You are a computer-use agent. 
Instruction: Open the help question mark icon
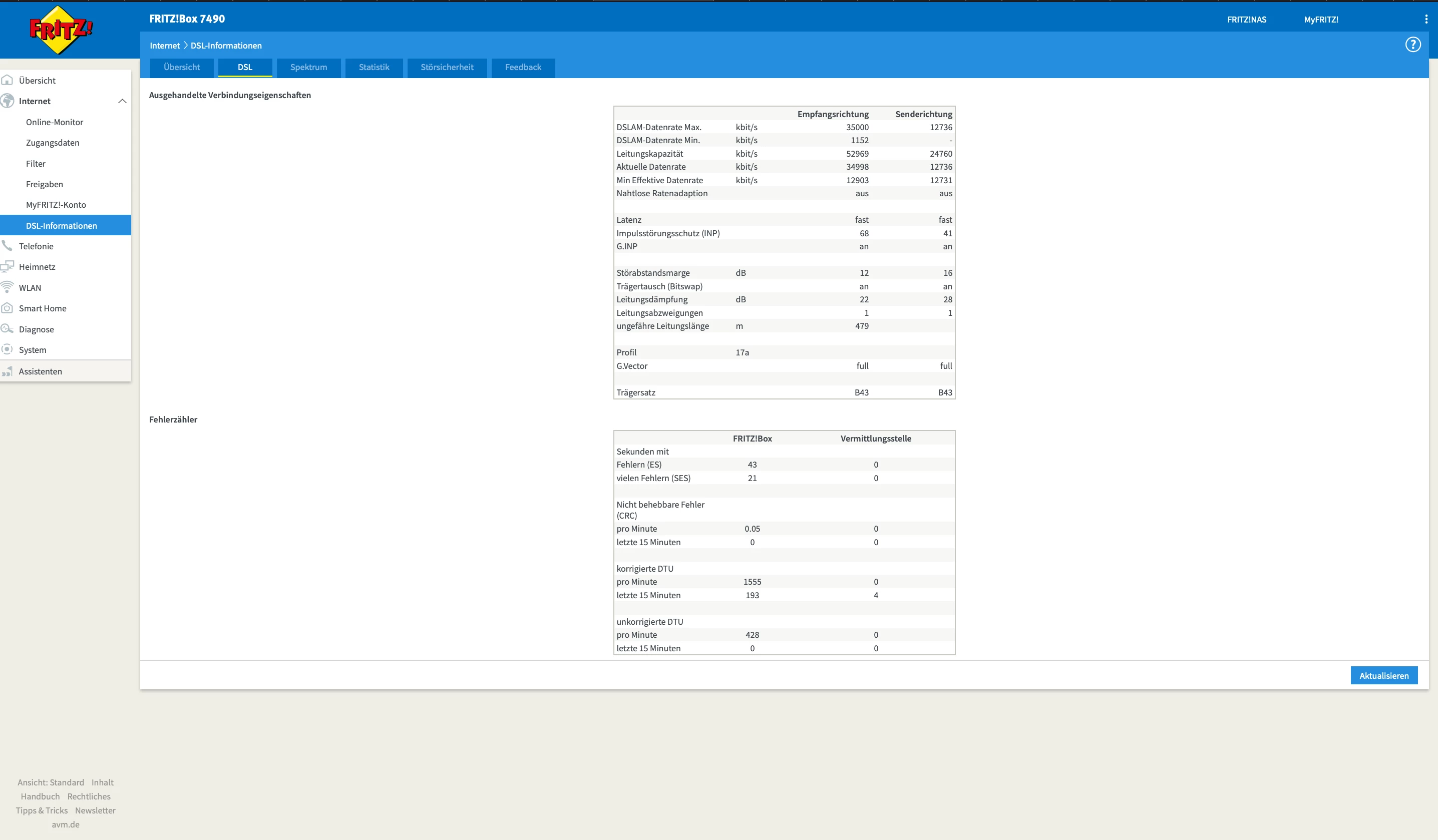[1412, 45]
